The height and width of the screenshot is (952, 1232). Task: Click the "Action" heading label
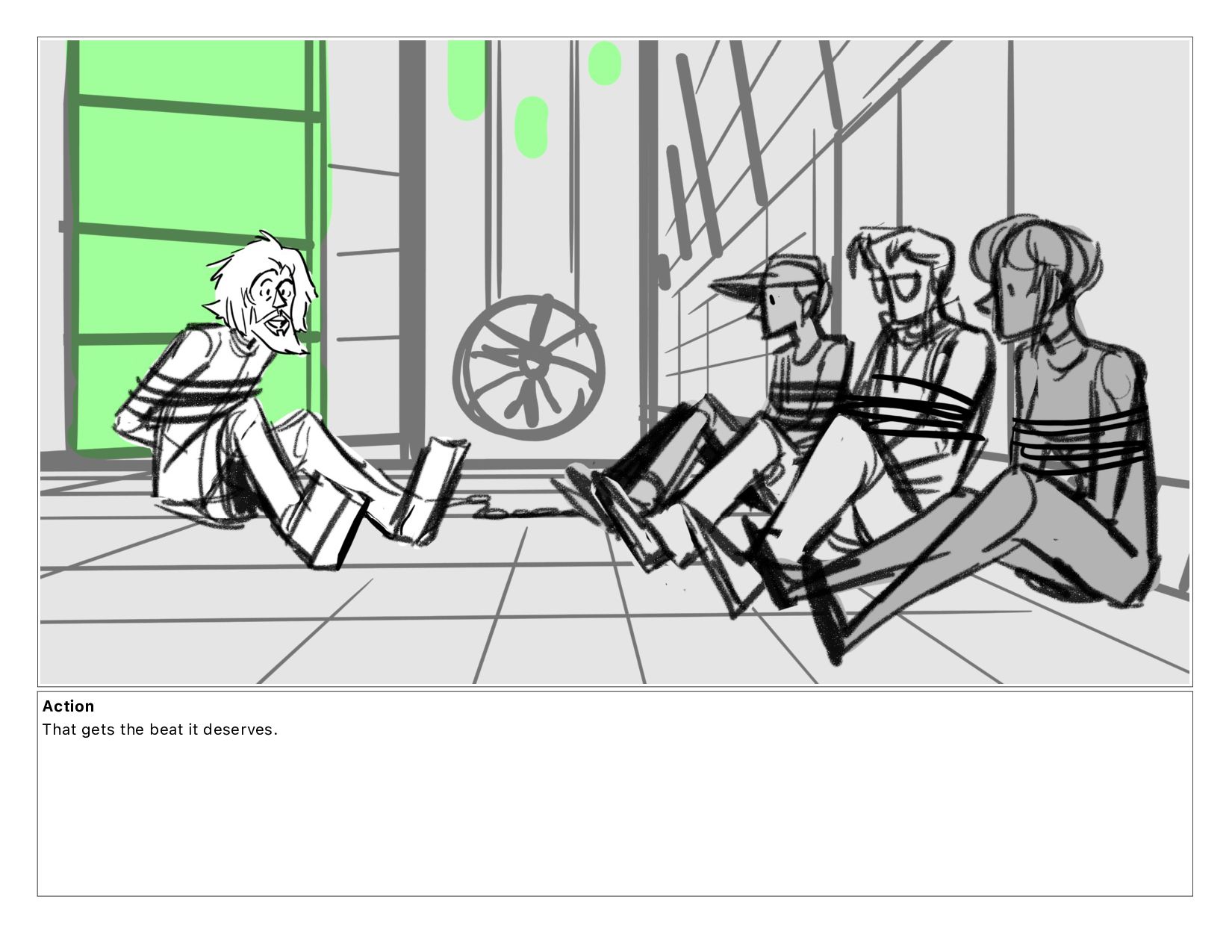[x=68, y=706]
